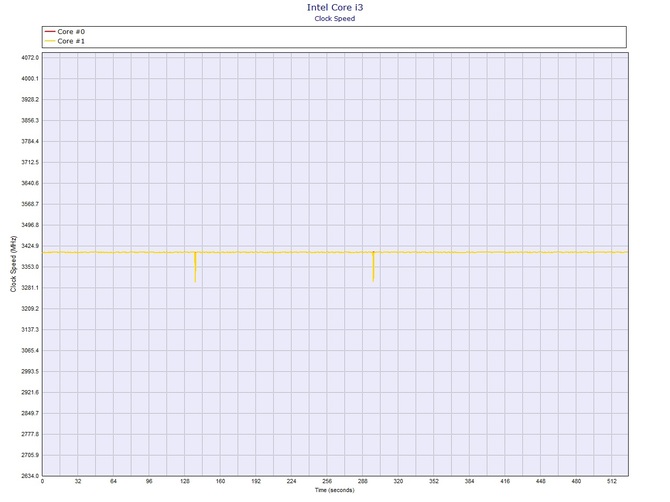Click the yellow Core #1 legend line
Viewport: 670px width, 502px height.
[x=50, y=41]
